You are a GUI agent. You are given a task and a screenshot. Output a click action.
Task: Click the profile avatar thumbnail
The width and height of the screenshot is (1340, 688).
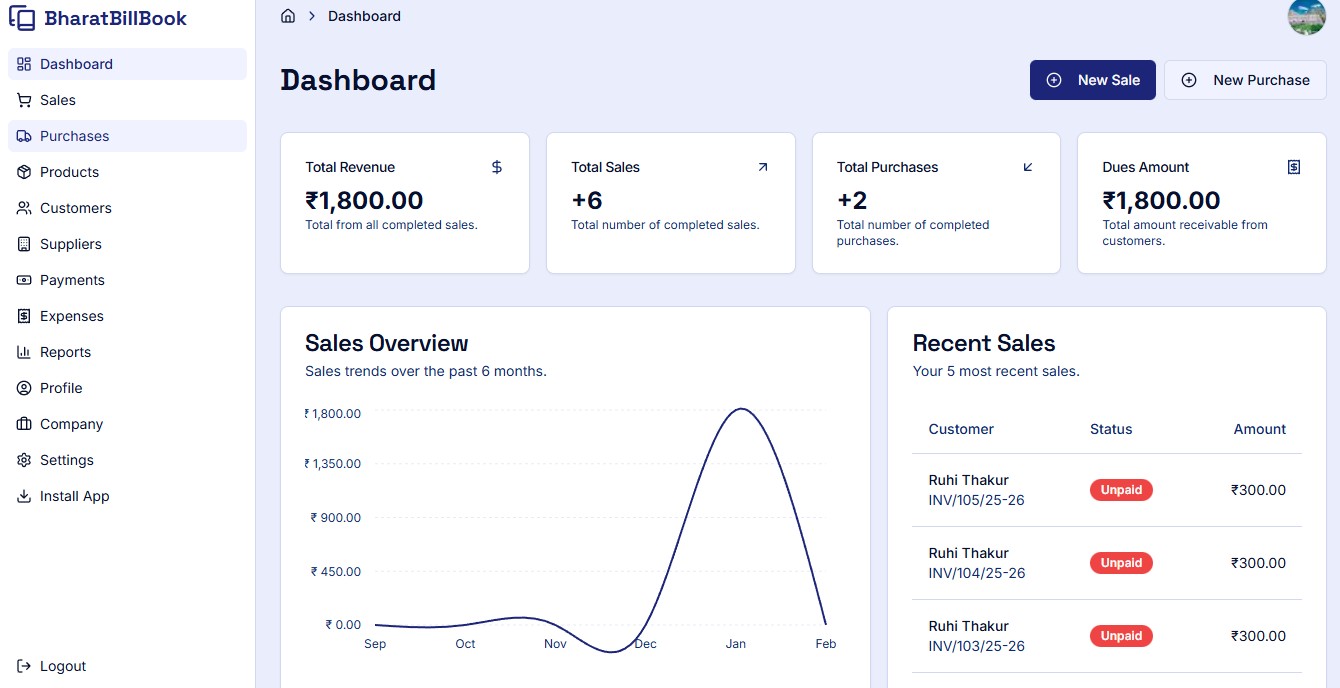point(1307,17)
